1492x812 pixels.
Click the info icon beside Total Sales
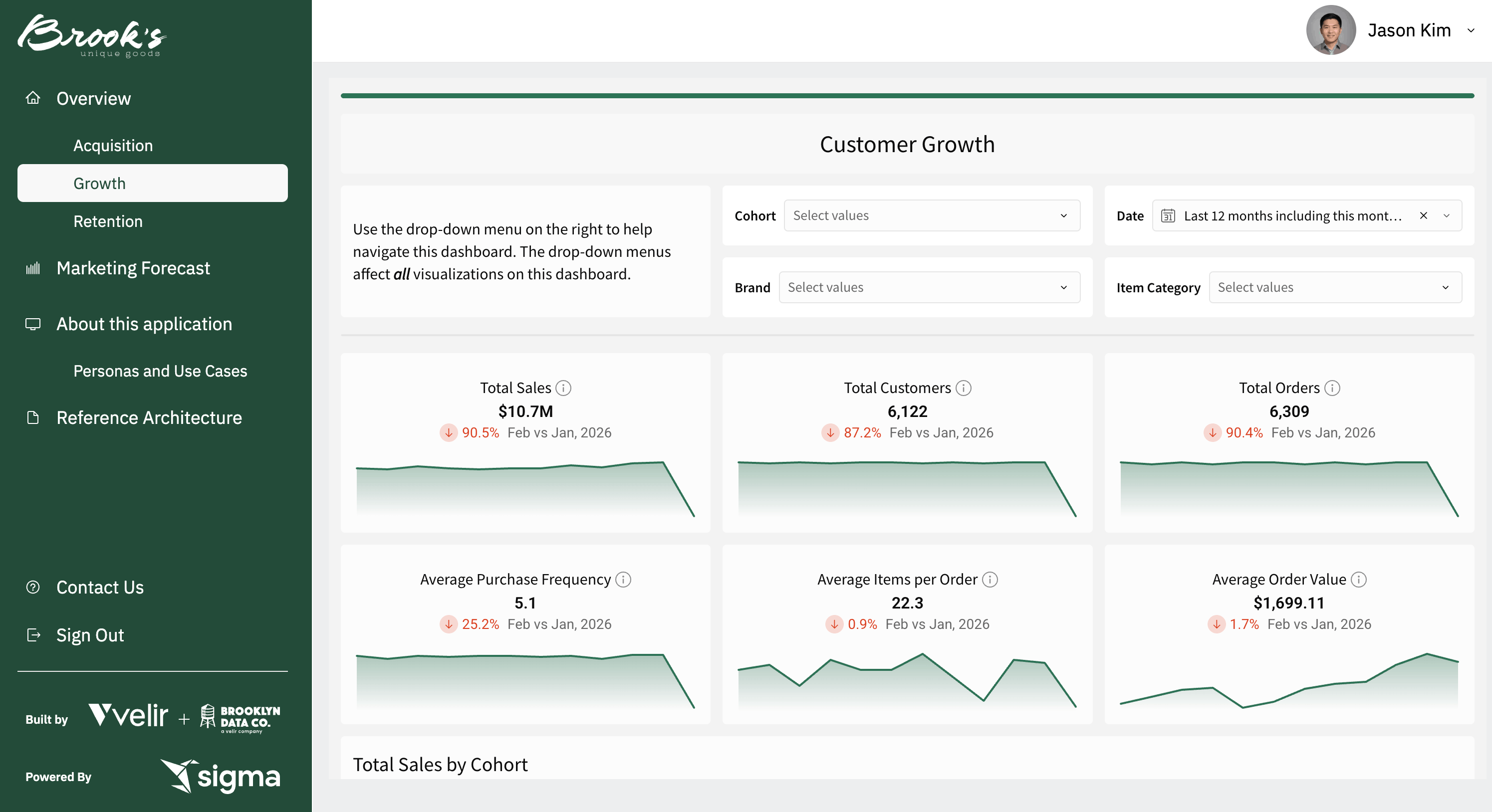click(563, 388)
